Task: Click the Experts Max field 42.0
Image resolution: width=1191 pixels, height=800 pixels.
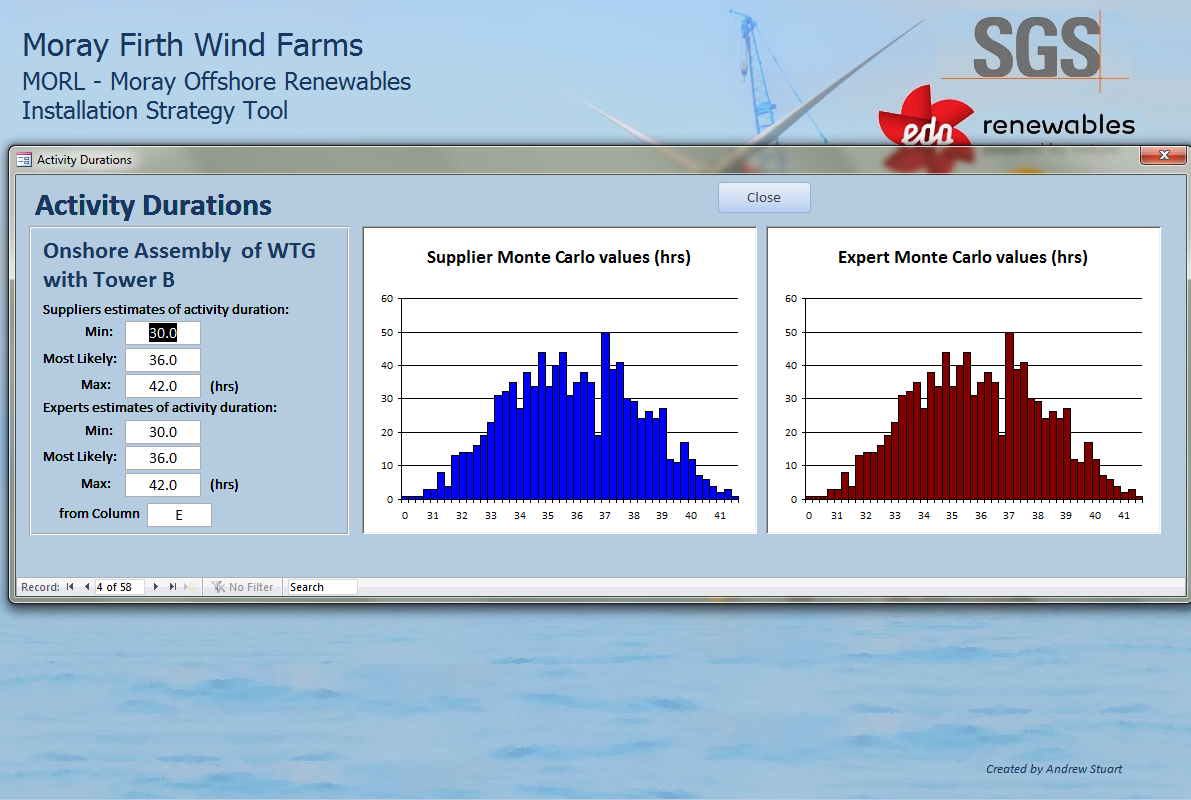Action: [x=163, y=485]
